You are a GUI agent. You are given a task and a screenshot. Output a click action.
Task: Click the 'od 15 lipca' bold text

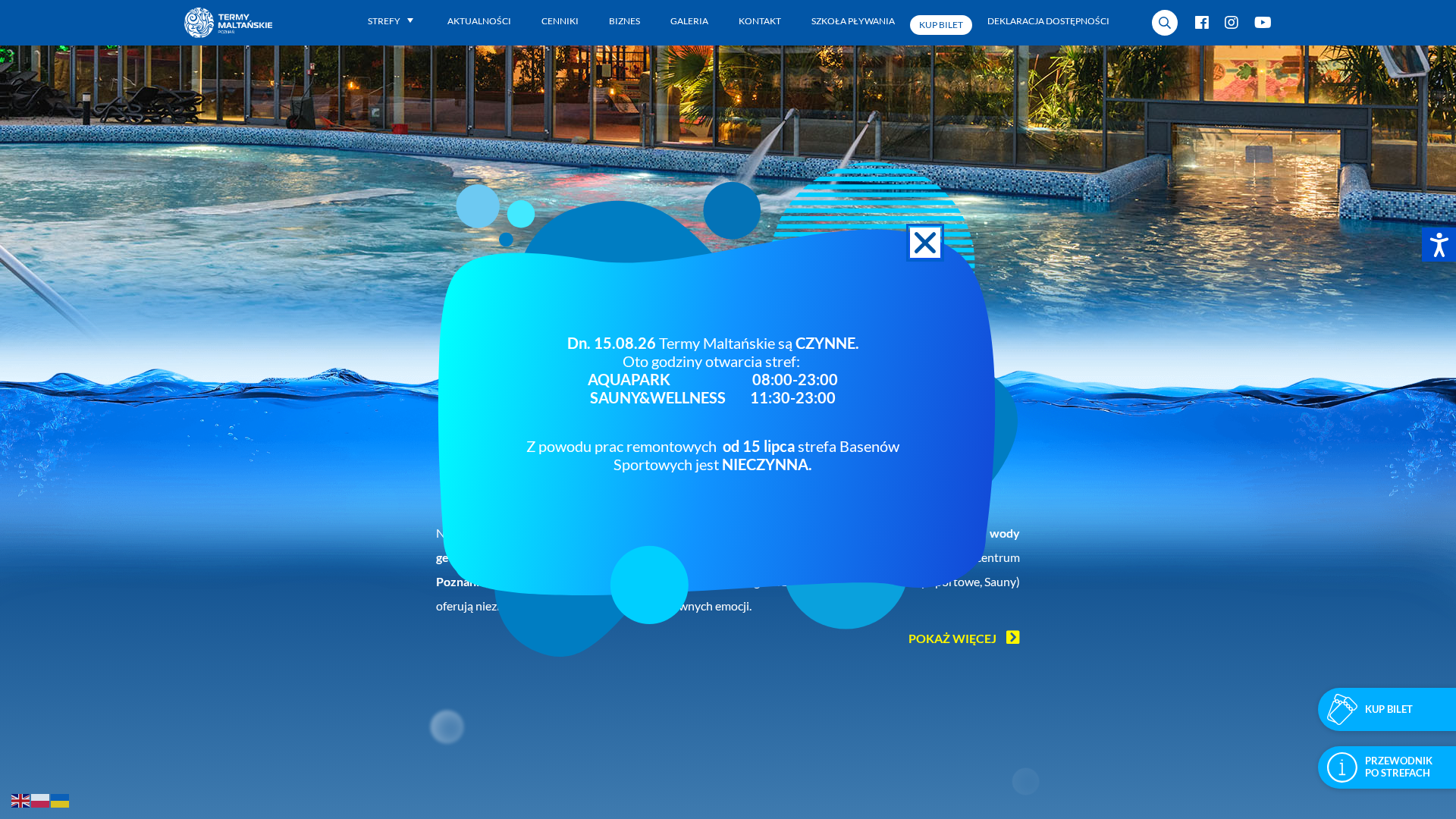point(758,446)
